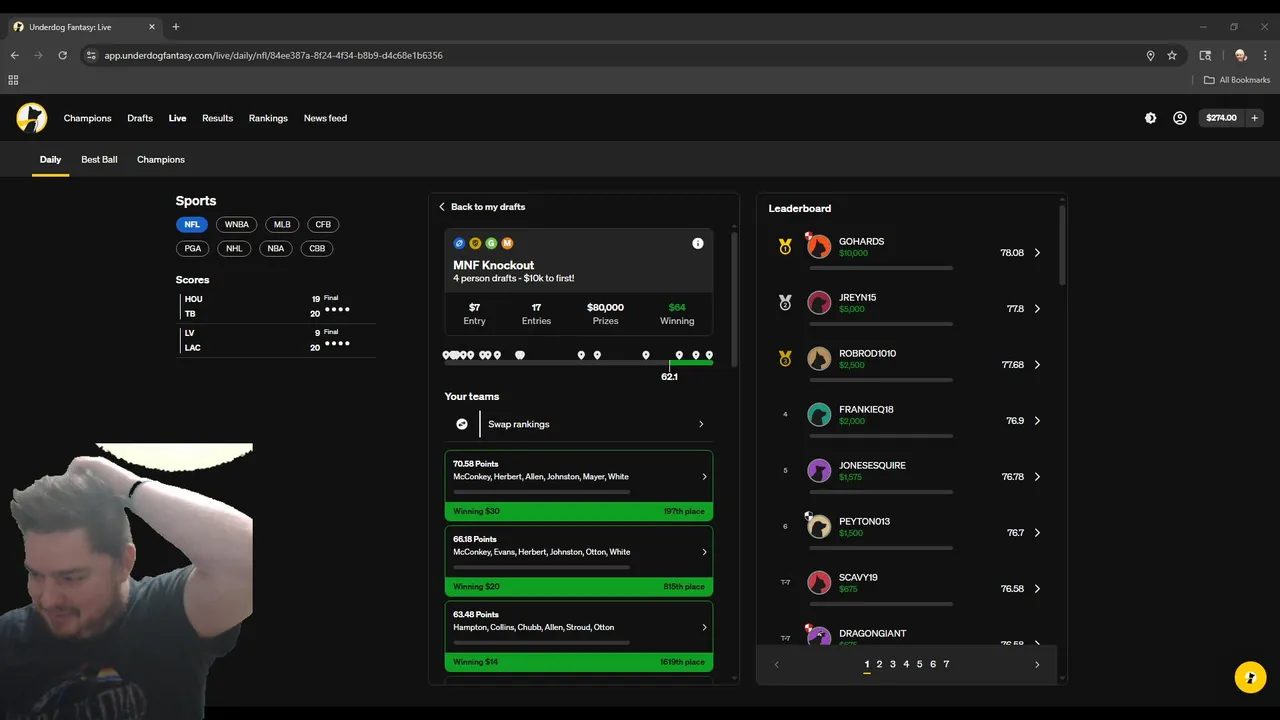
Task: Open the News feed nav link
Action: pyautogui.click(x=325, y=118)
